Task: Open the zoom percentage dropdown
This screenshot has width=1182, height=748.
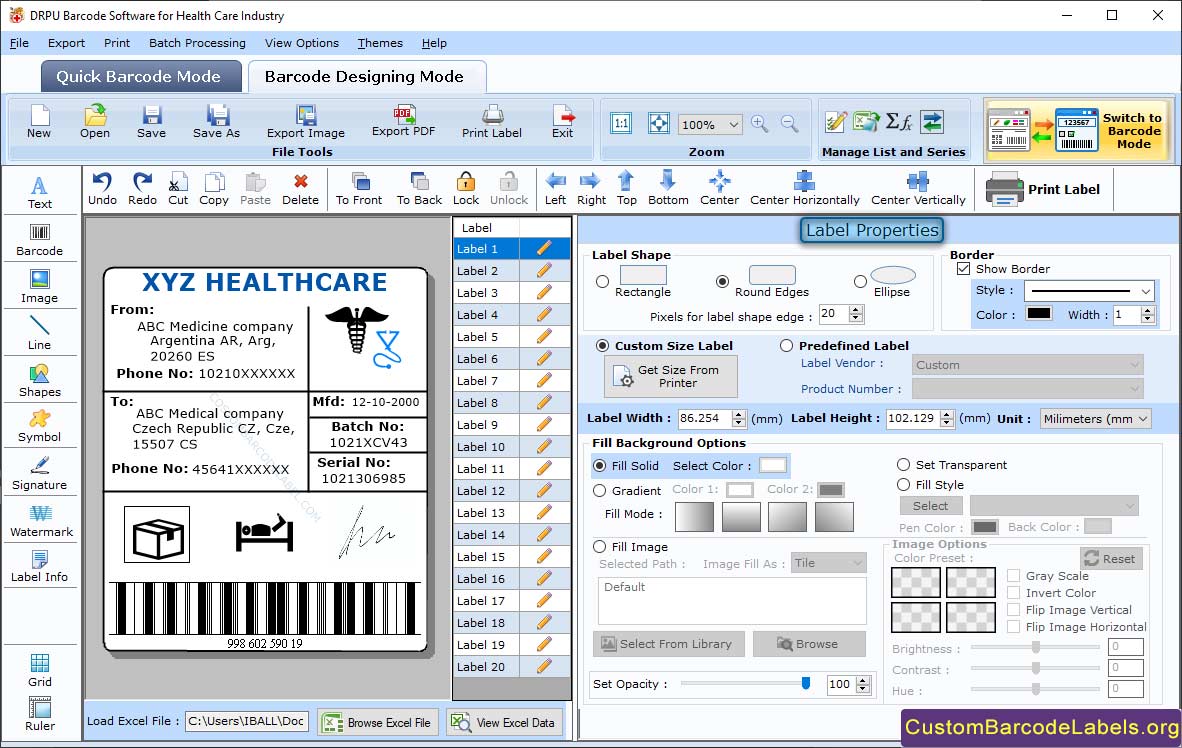Action: click(733, 124)
